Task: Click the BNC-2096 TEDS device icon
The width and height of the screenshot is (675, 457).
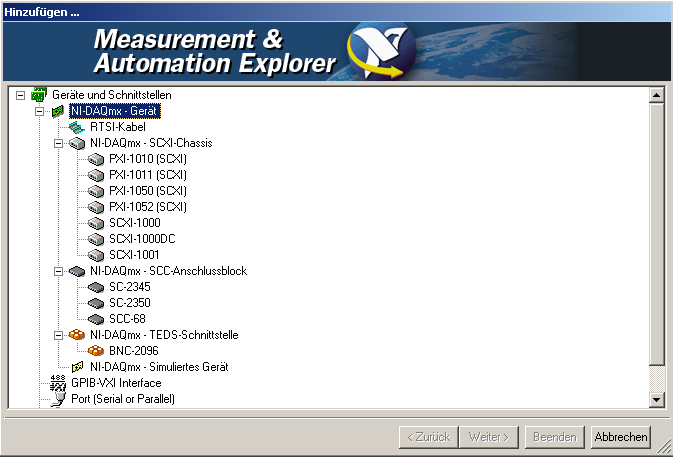Action: [96, 351]
